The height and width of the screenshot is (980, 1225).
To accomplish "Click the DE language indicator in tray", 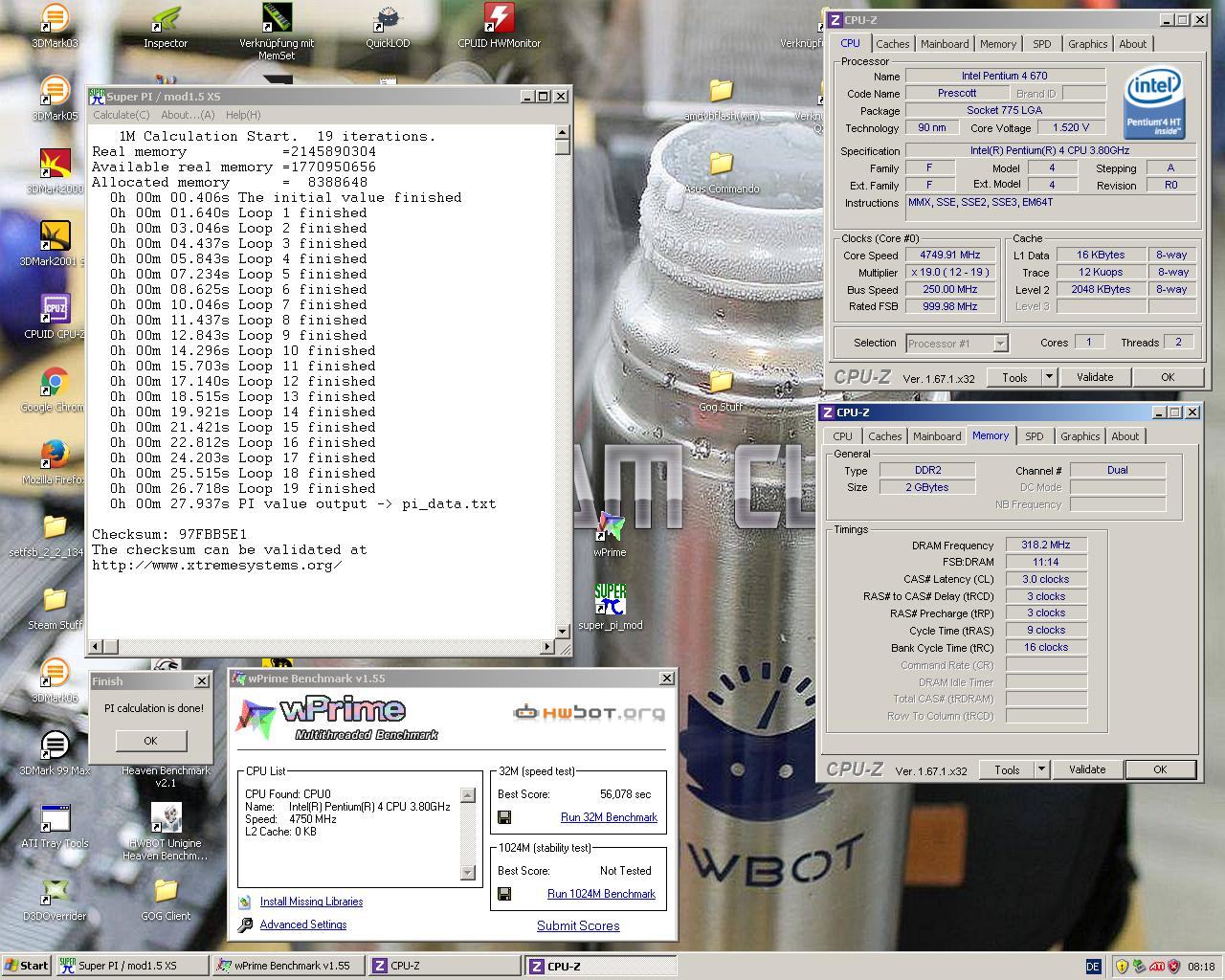I will [1093, 967].
